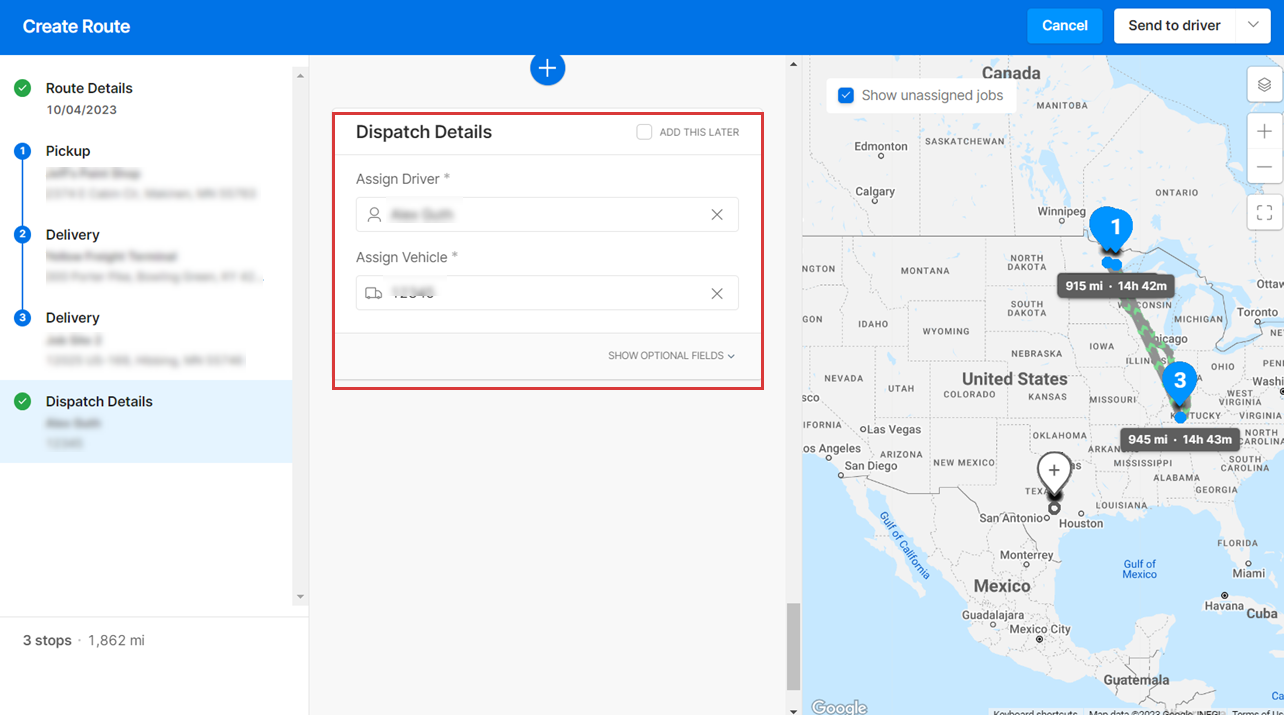The width and height of the screenshot is (1284, 715).
Task: Click the Google logo on the map
Action: pos(838,705)
